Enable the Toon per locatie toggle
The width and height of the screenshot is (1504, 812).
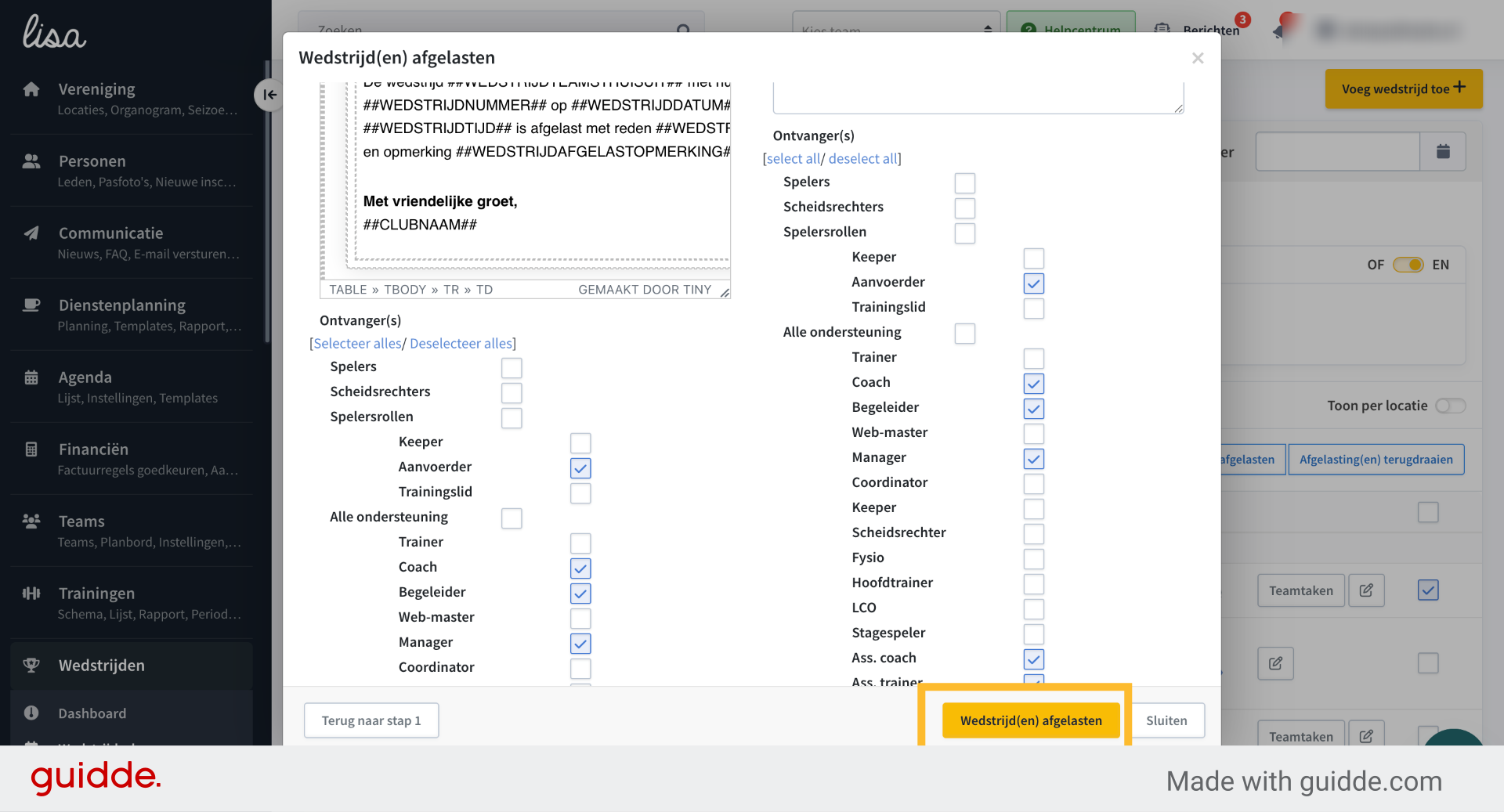click(x=1450, y=406)
